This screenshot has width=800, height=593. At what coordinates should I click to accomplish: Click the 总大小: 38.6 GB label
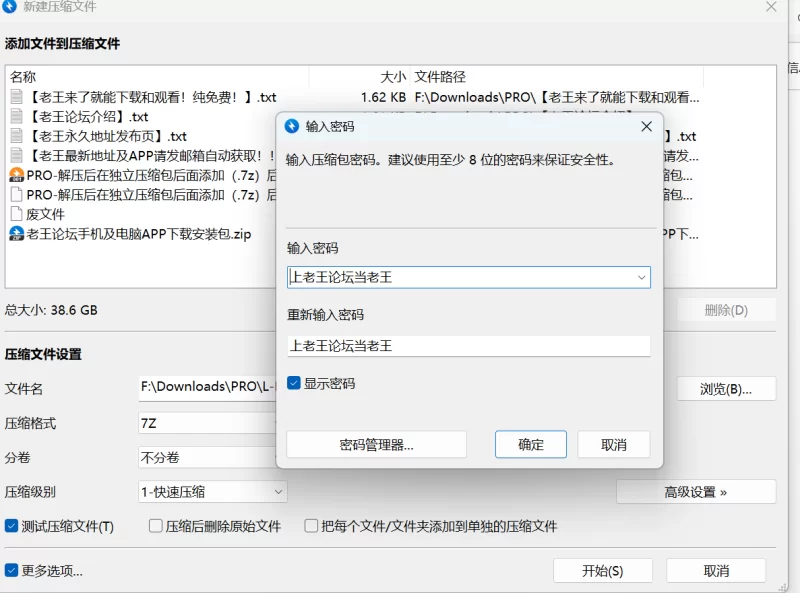point(51,310)
